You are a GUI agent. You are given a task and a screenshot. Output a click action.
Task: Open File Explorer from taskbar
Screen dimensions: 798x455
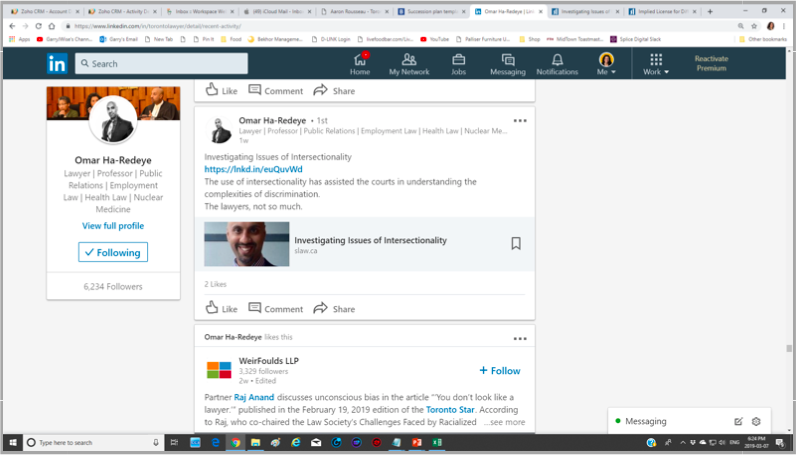(255, 442)
